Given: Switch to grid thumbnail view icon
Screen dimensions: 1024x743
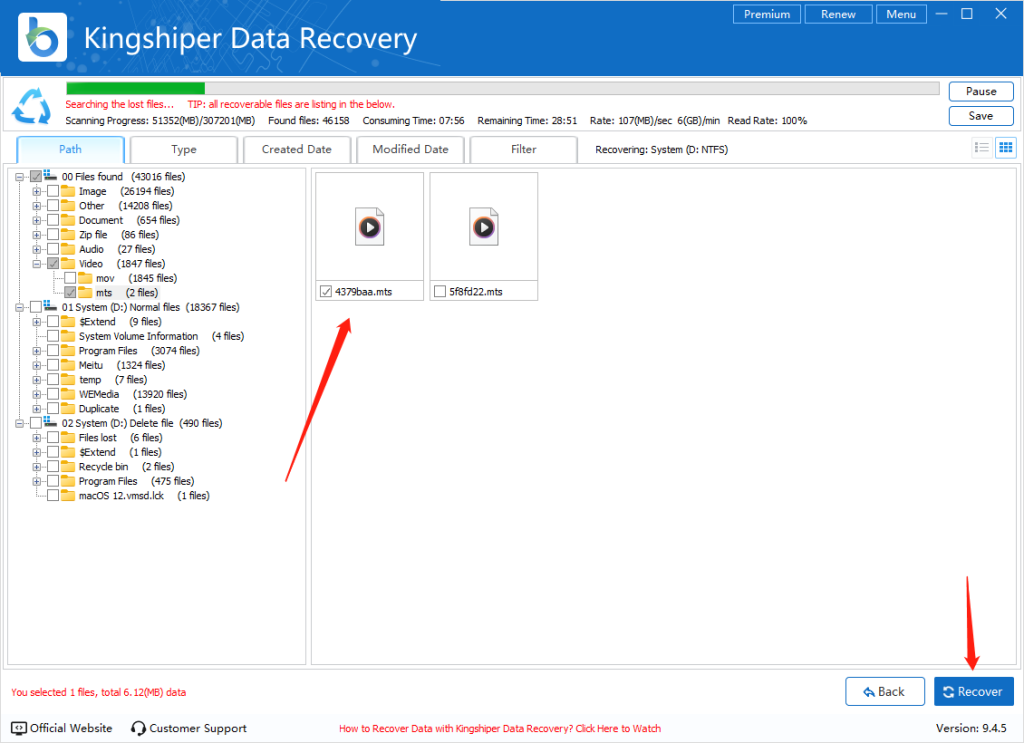Looking at the screenshot, I should pyautogui.click(x=1006, y=148).
